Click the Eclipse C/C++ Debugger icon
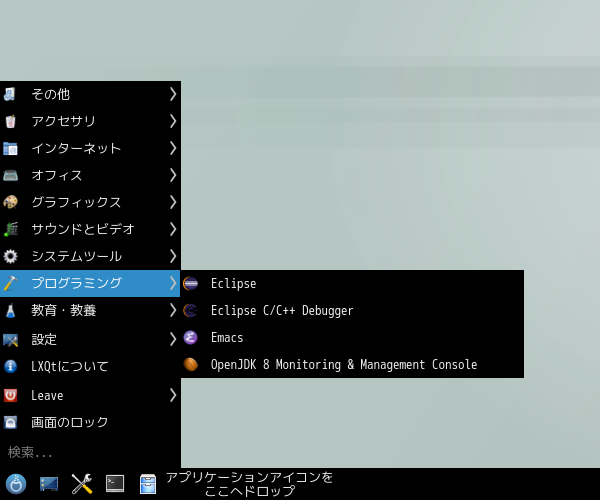This screenshot has width=600, height=500. (191, 311)
